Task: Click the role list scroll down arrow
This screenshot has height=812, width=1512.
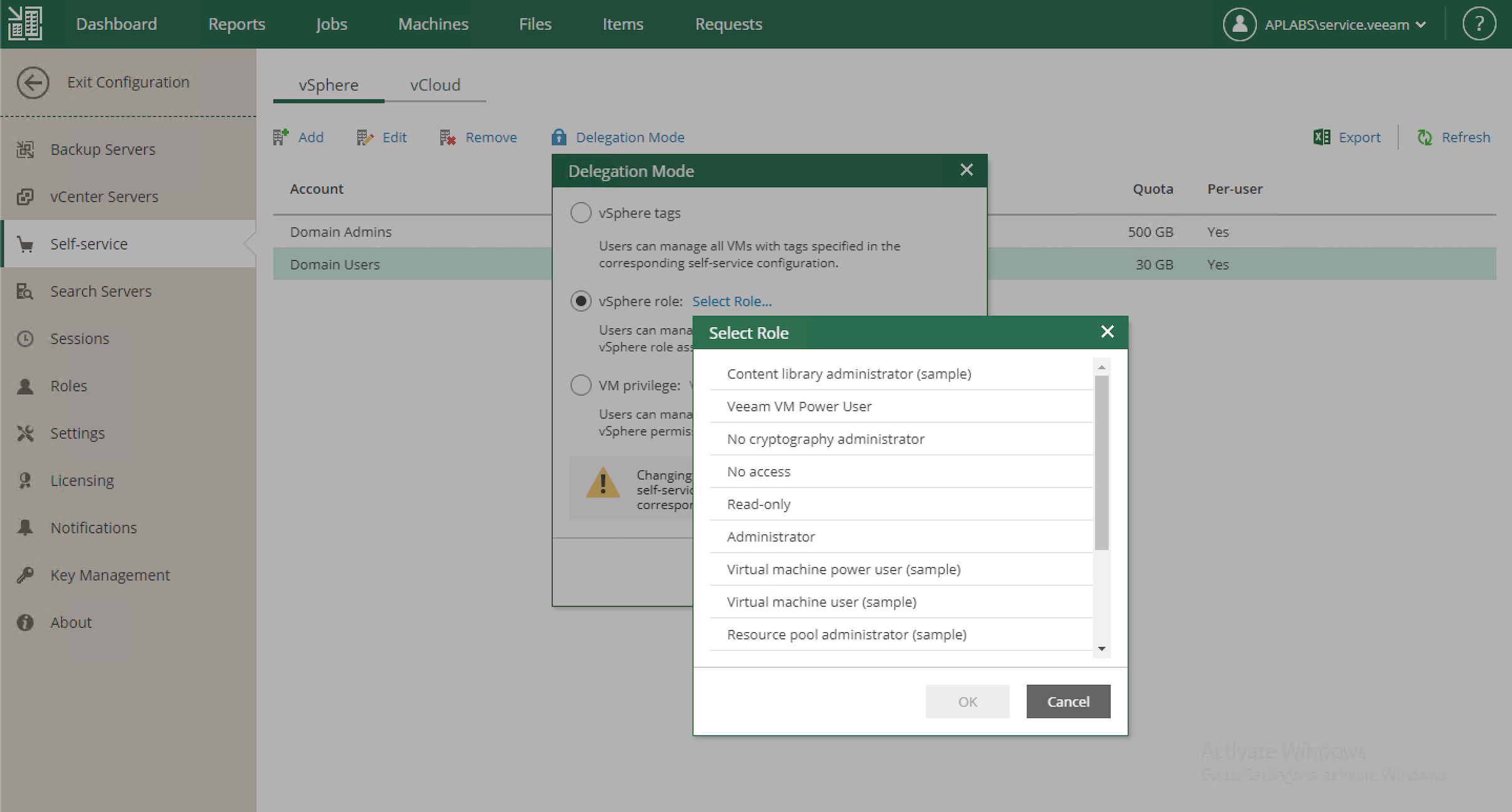Action: (x=1102, y=649)
